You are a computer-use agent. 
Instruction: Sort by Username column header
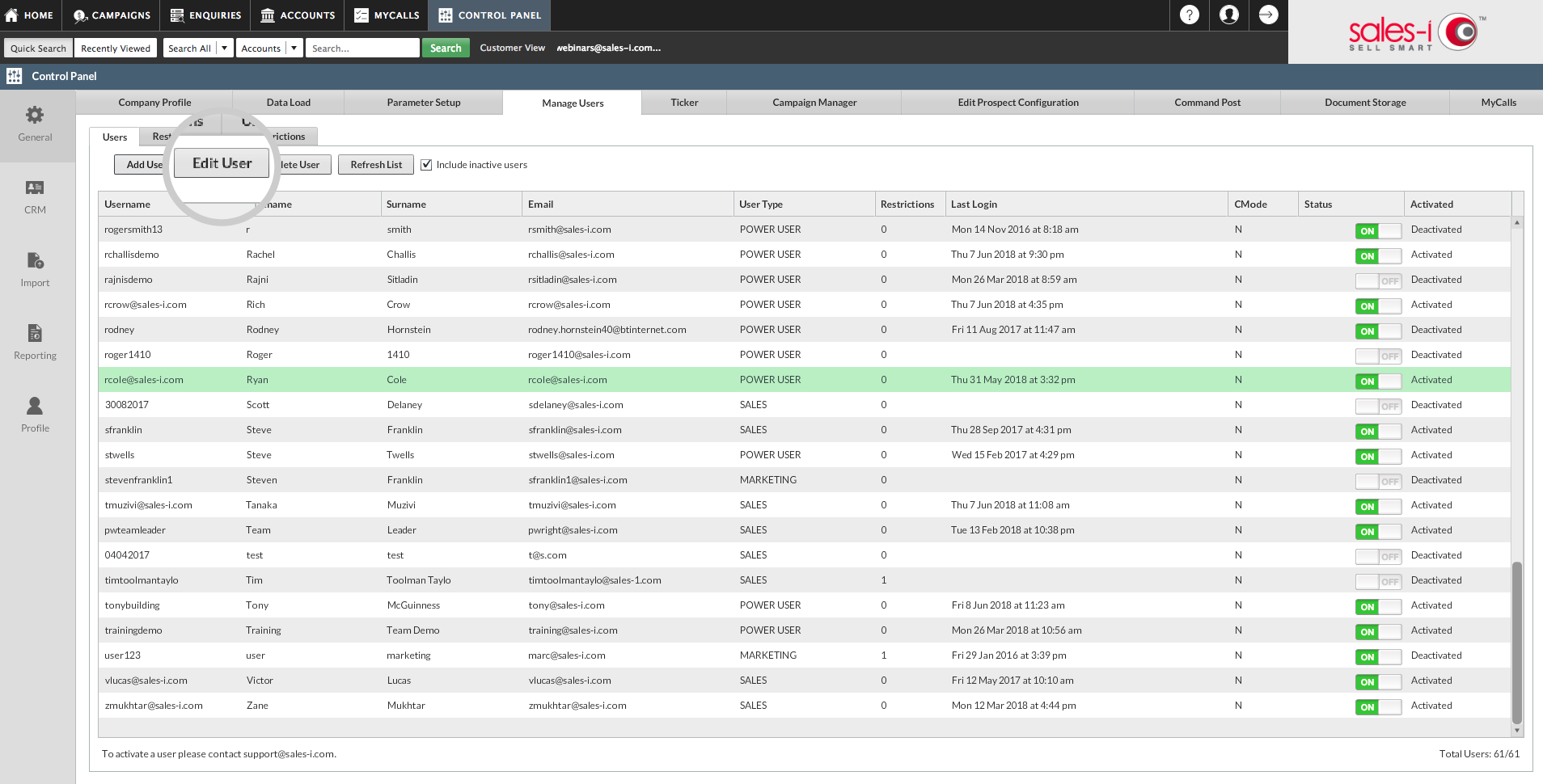pyautogui.click(x=127, y=204)
